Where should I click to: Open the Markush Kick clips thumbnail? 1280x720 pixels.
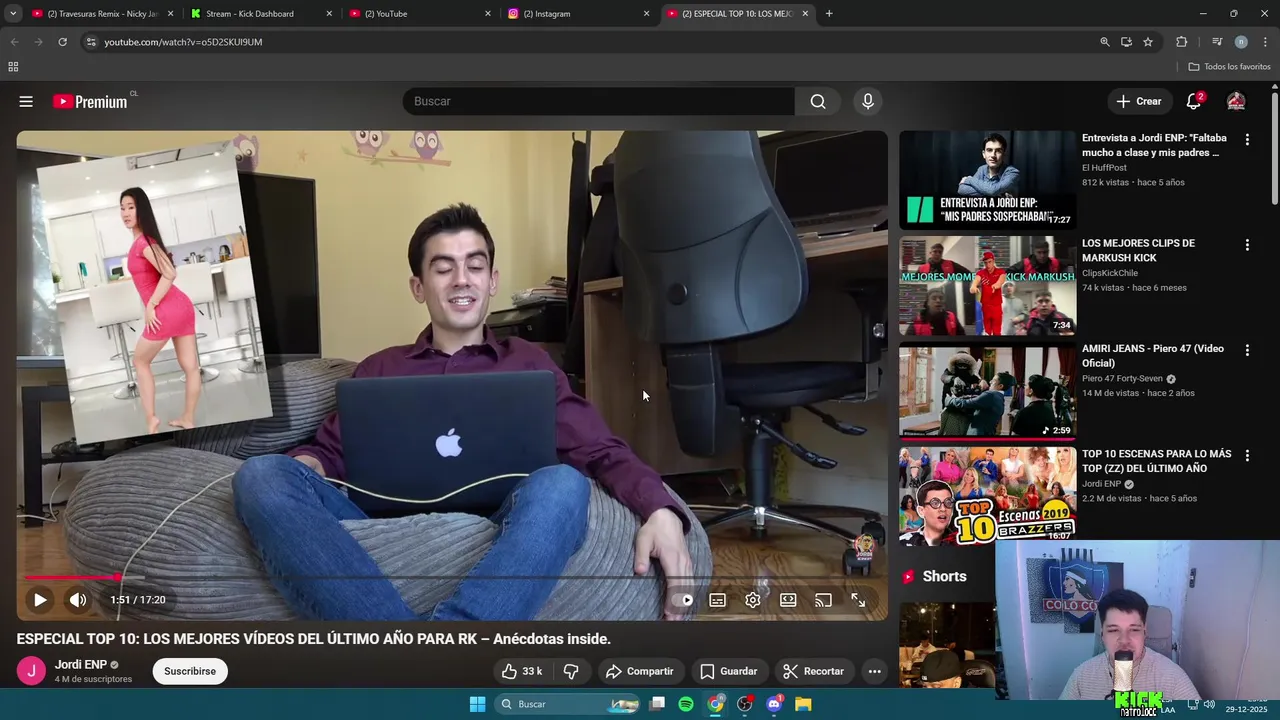(987, 286)
